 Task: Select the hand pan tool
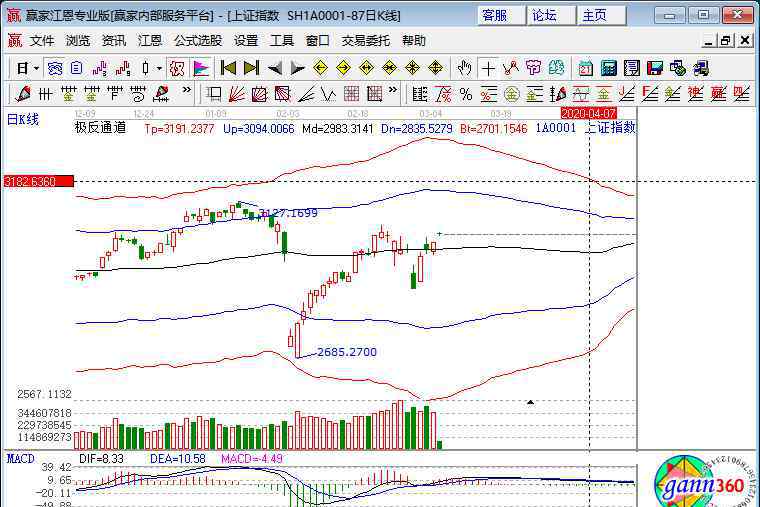464,68
